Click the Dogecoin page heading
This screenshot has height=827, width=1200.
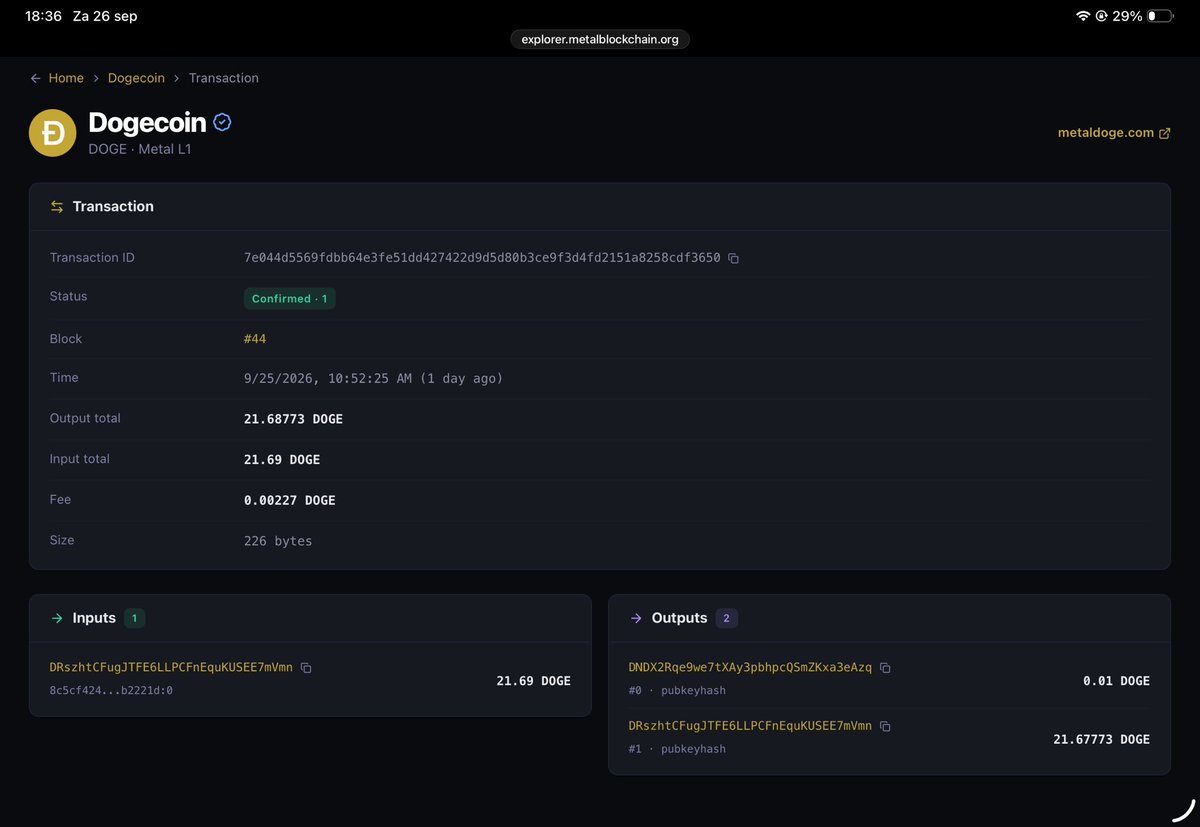tap(147, 123)
